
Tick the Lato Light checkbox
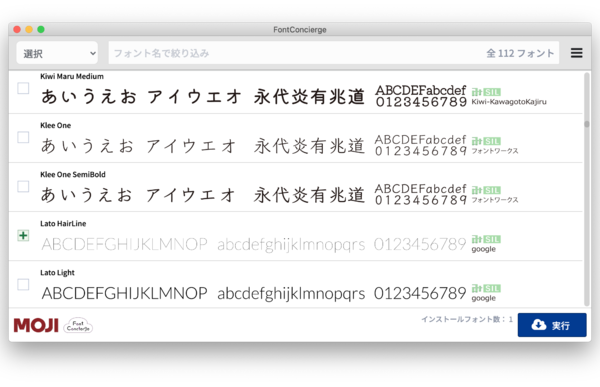pos(23,284)
